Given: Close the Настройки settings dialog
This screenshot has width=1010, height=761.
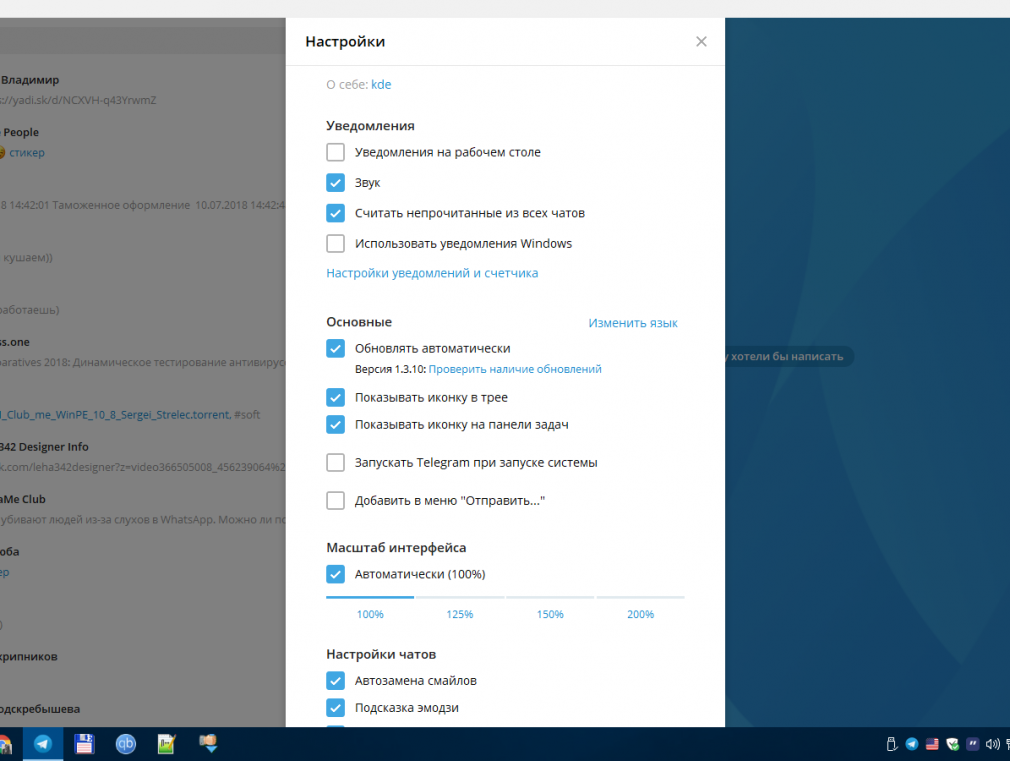Looking at the screenshot, I should point(701,42).
